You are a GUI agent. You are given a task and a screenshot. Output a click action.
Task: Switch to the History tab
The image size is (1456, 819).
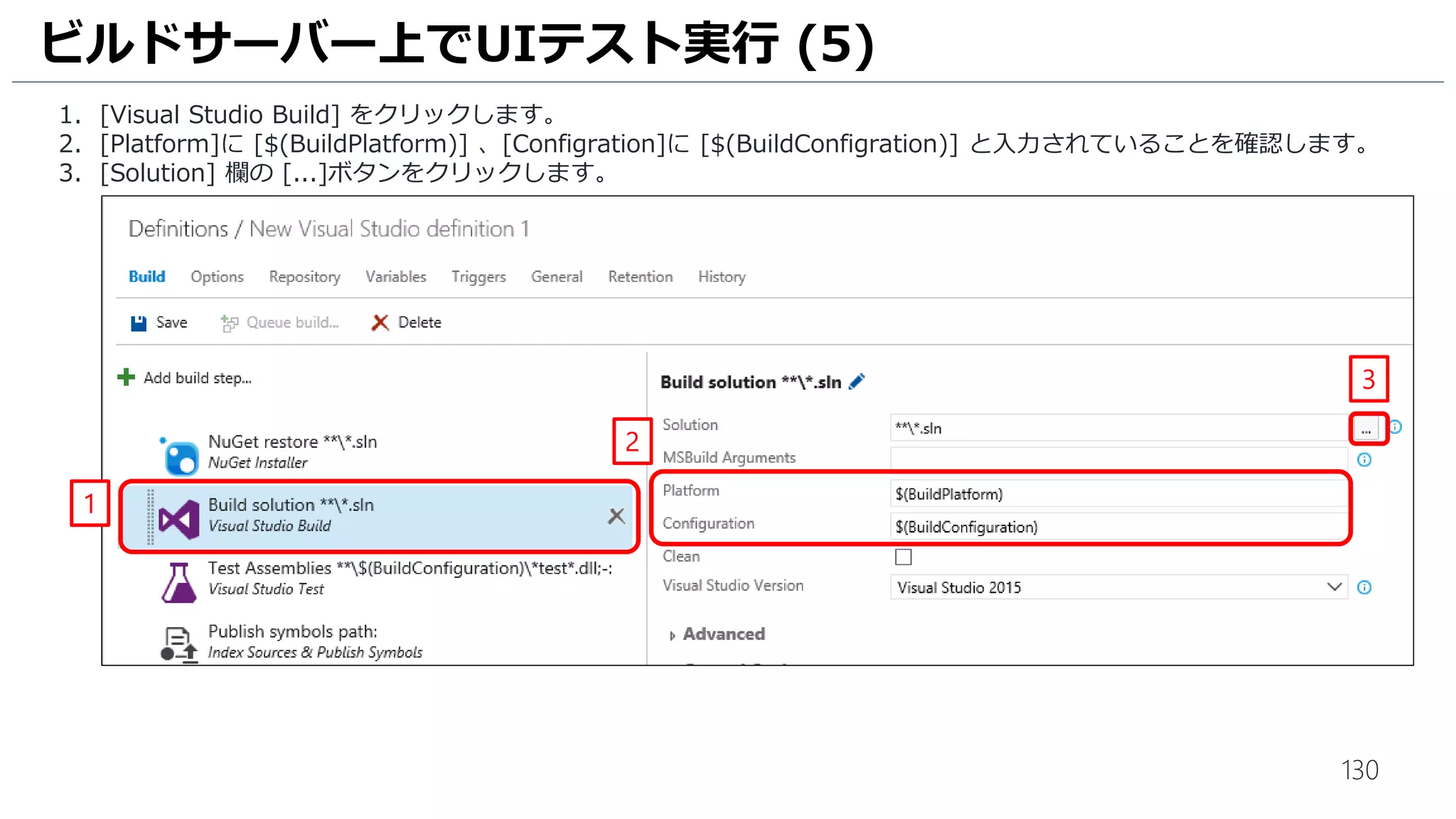(722, 277)
